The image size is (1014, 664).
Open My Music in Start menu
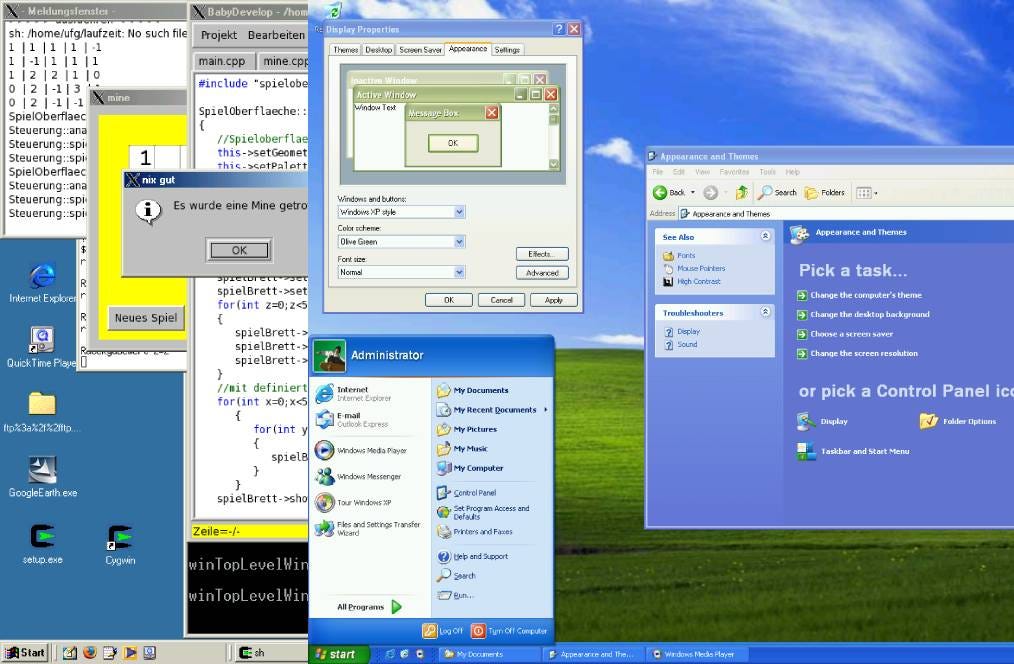(462, 449)
